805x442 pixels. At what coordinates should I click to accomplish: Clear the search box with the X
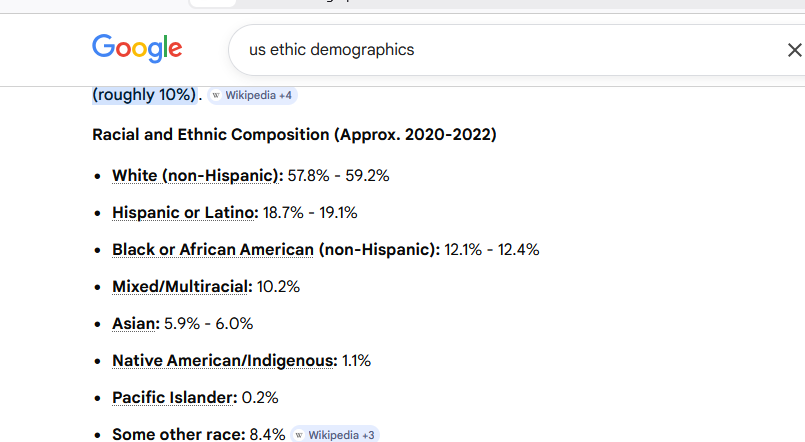coord(794,50)
